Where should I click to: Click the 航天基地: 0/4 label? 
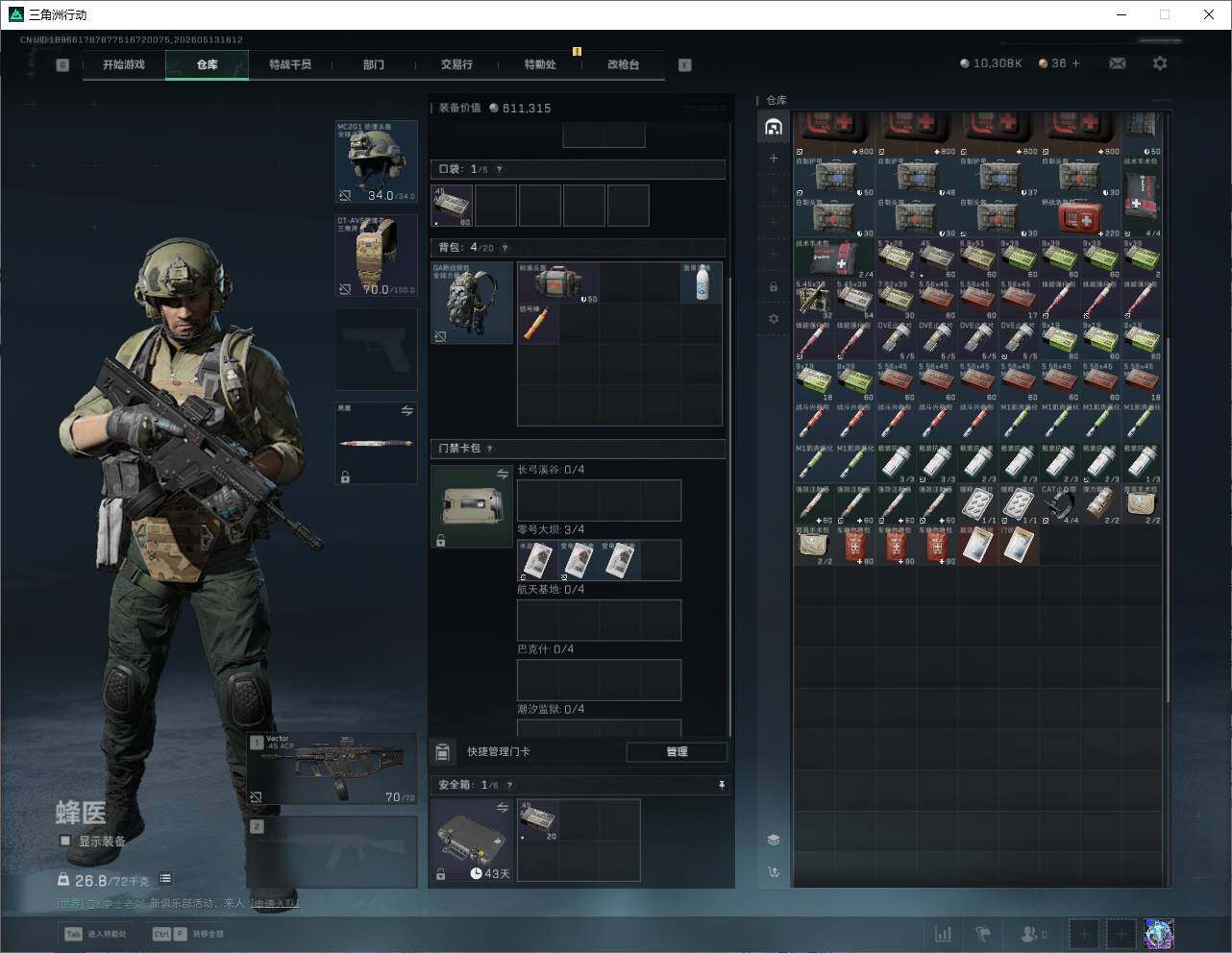551,589
